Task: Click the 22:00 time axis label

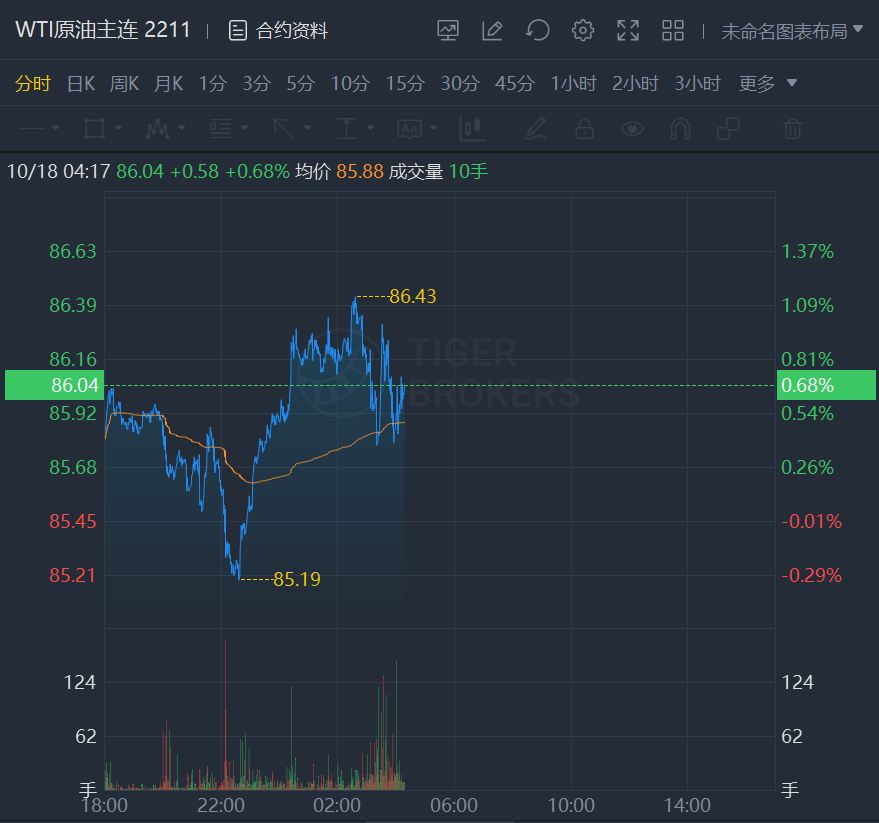Action: point(221,806)
